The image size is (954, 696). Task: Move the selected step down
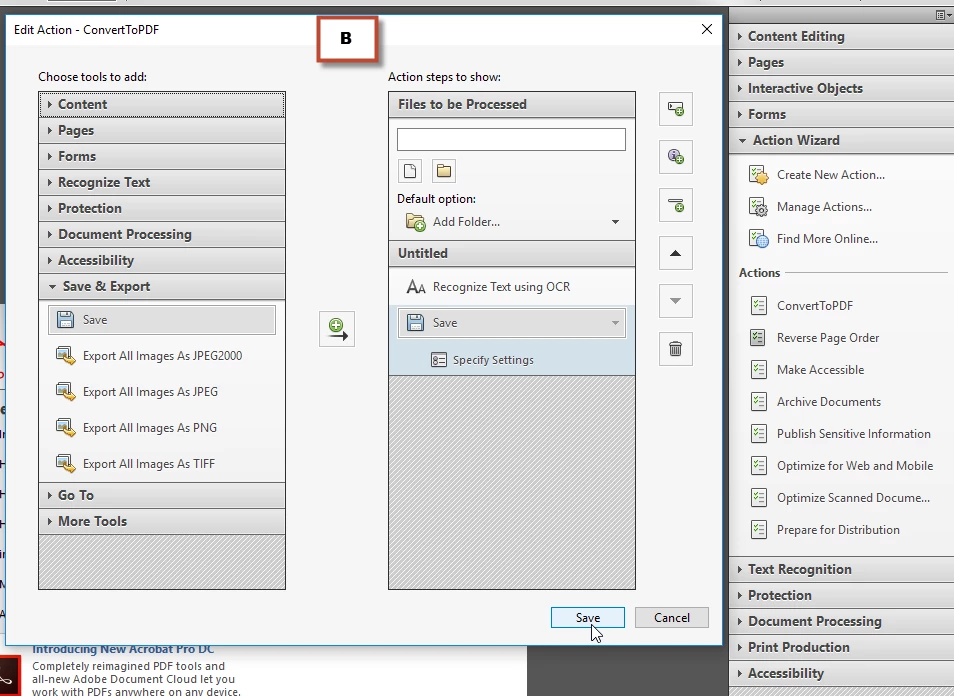pos(675,301)
